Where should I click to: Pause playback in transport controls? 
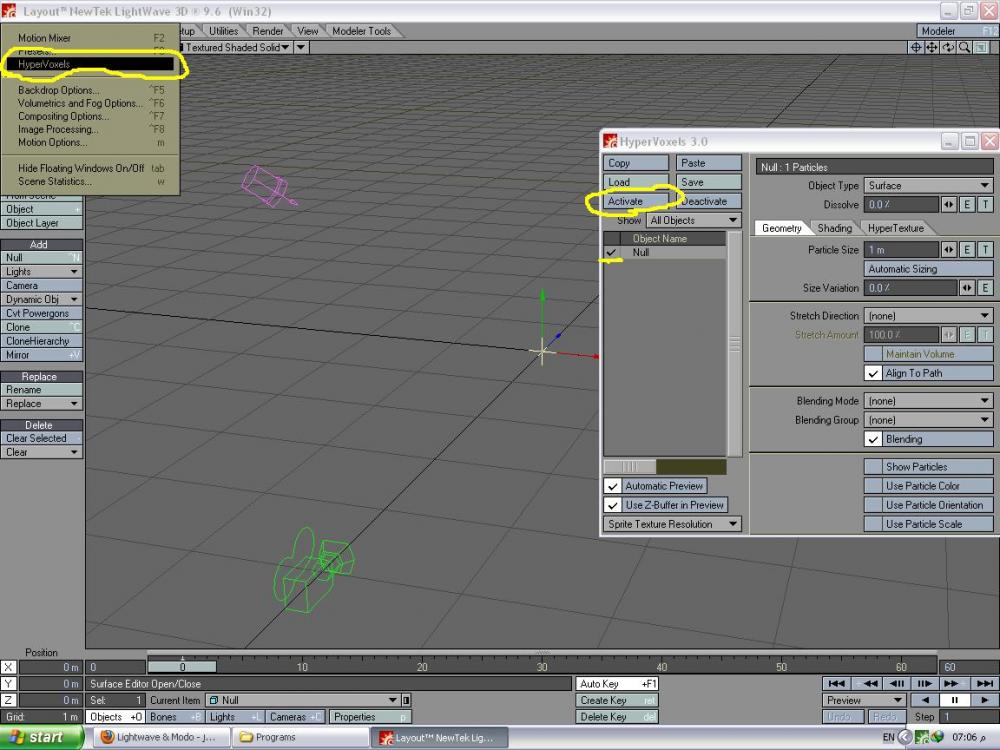pyautogui.click(x=955, y=700)
